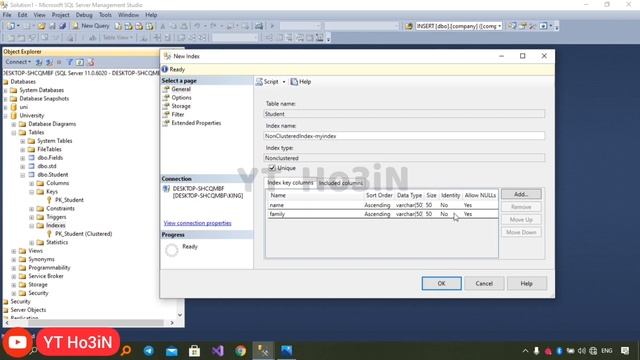Expand the System Databases node

[x=6, y=90]
